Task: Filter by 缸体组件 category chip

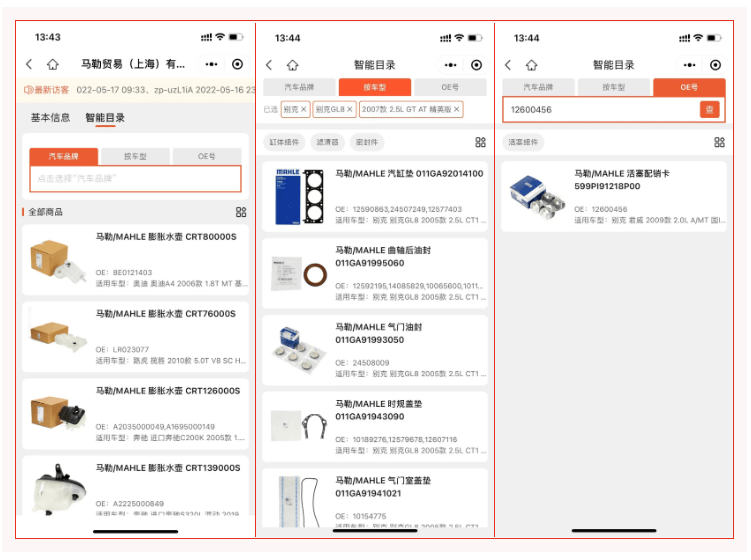Action: (284, 142)
